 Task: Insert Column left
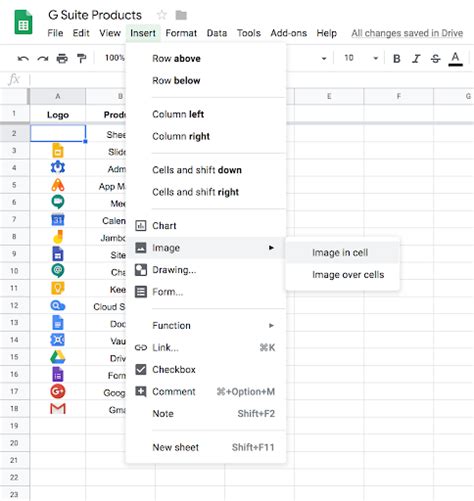pyautogui.click(x=206, y=114)
